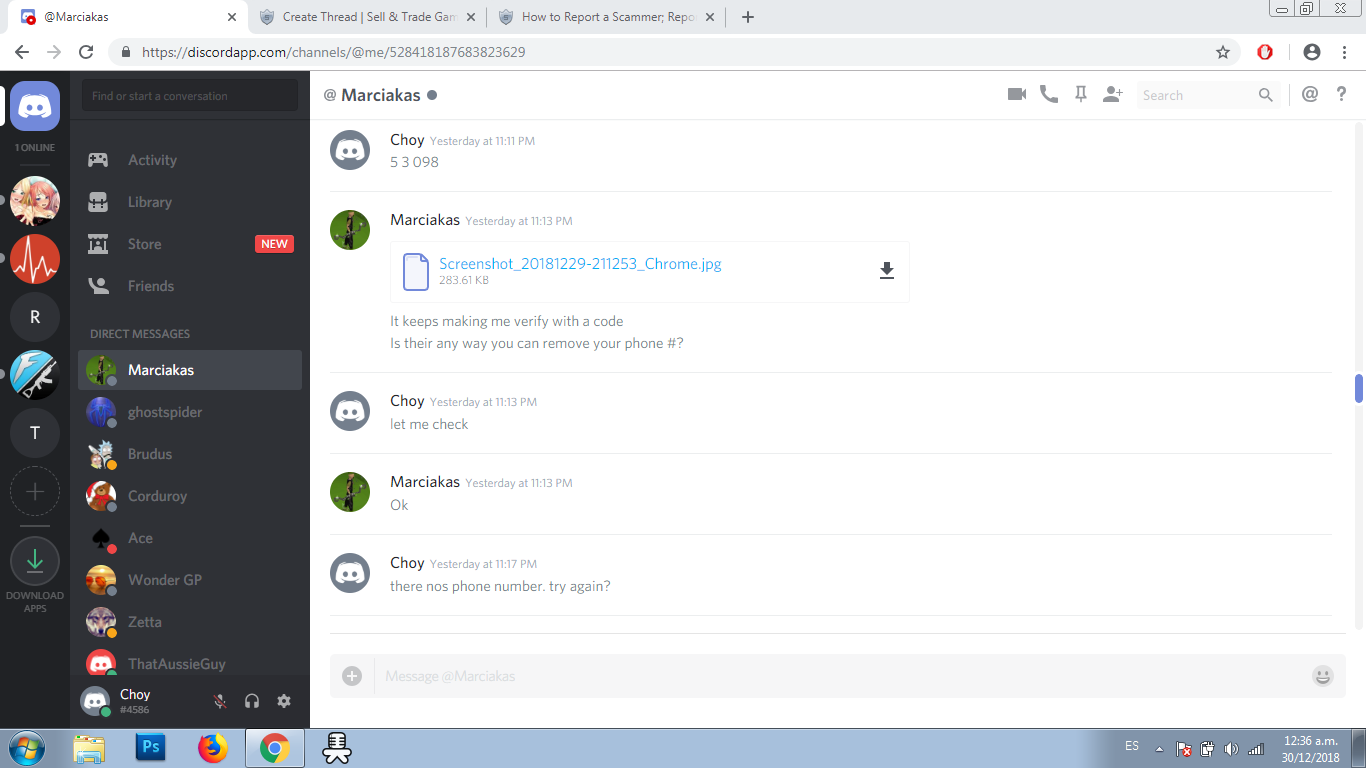Download the attached screenshot file
Viewport: 1366px width, 768px height.
[886, 271]
